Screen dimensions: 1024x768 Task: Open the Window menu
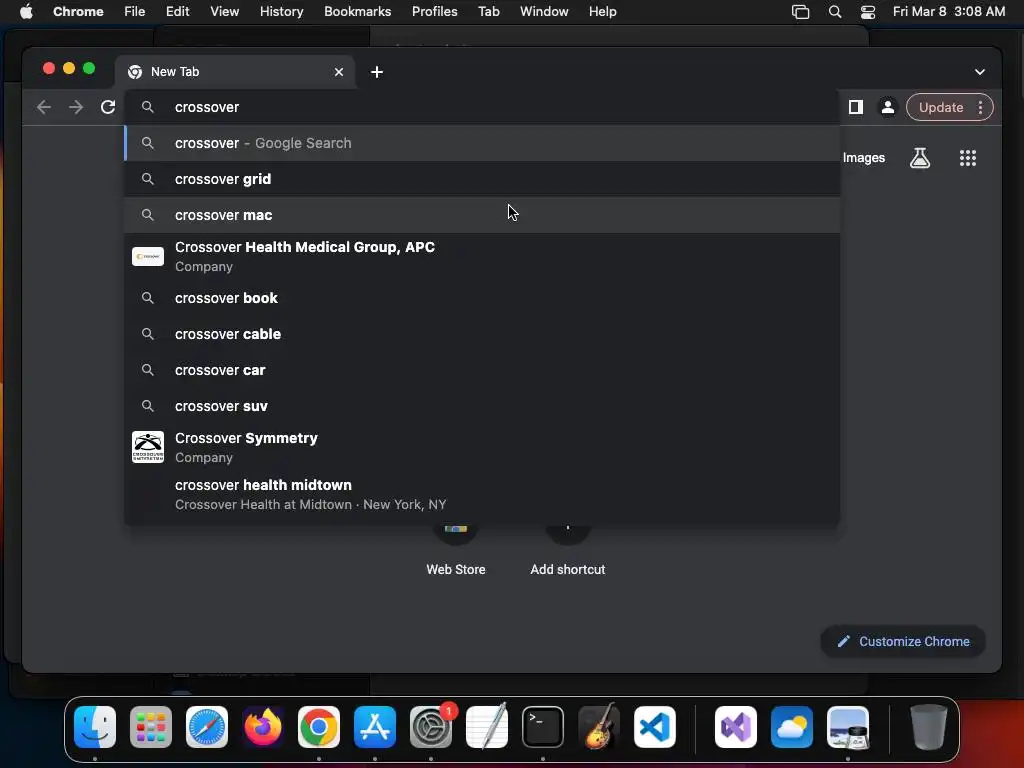544,11
